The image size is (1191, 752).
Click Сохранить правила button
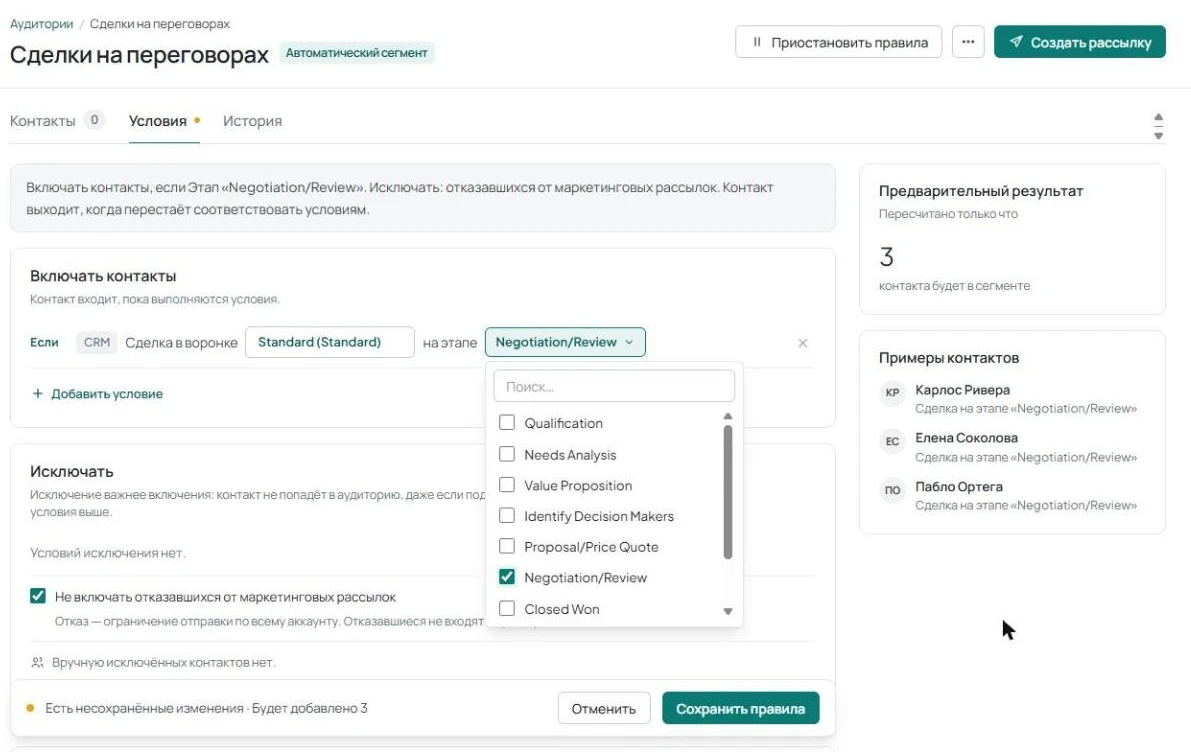tap(741, 708)
